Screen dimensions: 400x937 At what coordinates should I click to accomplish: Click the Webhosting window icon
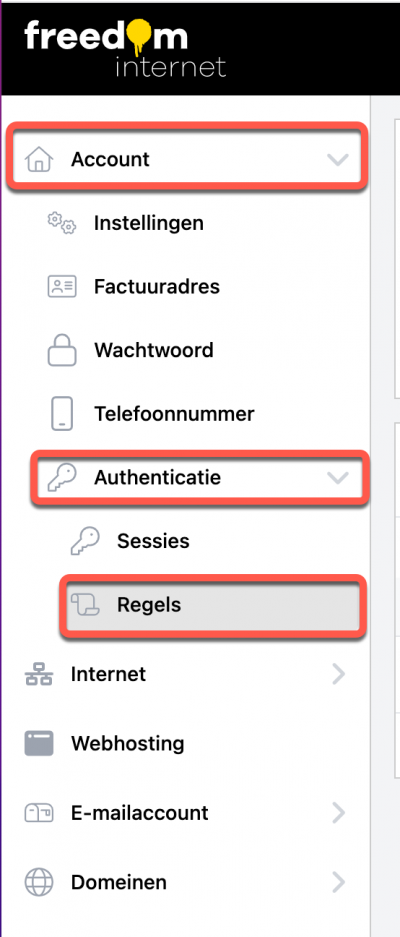(x=39, y=744)
